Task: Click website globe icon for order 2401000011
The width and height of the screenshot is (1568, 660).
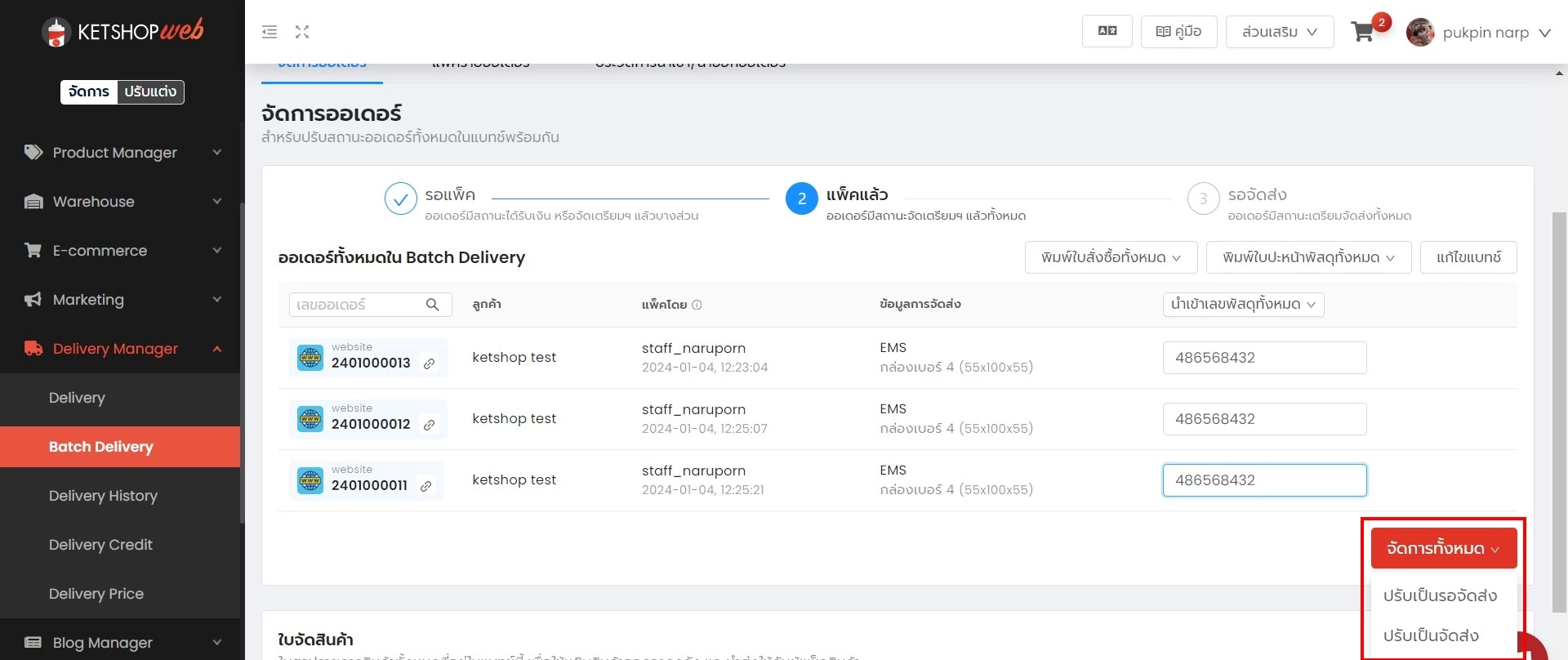Action: [310, 480]
